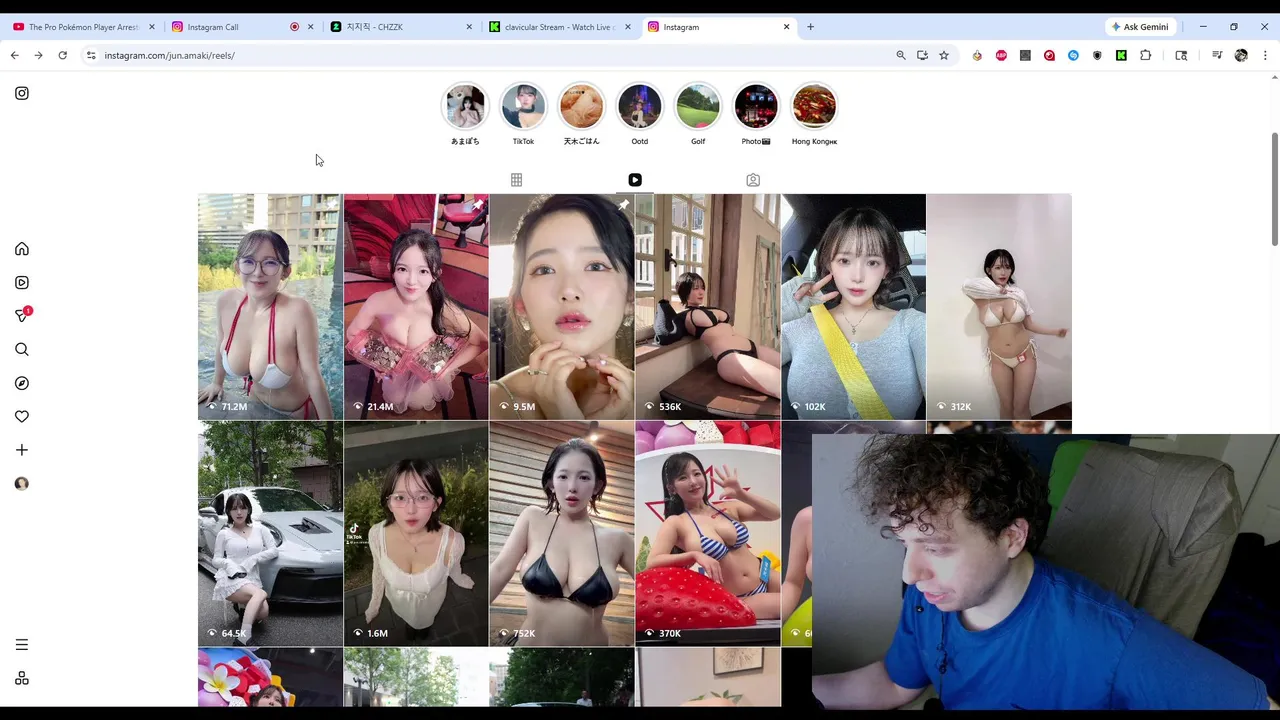Switch to the Tagged photos tab
This screenshot has width=1280, height=720.
click(753, 180)
